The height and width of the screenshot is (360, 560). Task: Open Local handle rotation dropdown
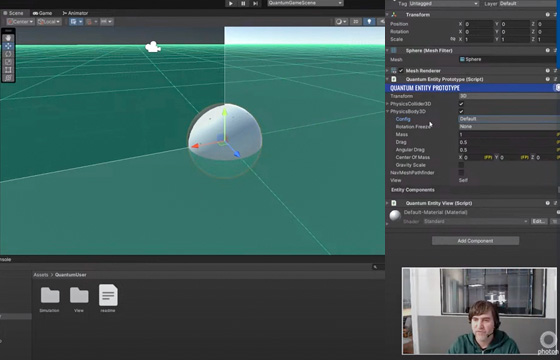[49, 22]
